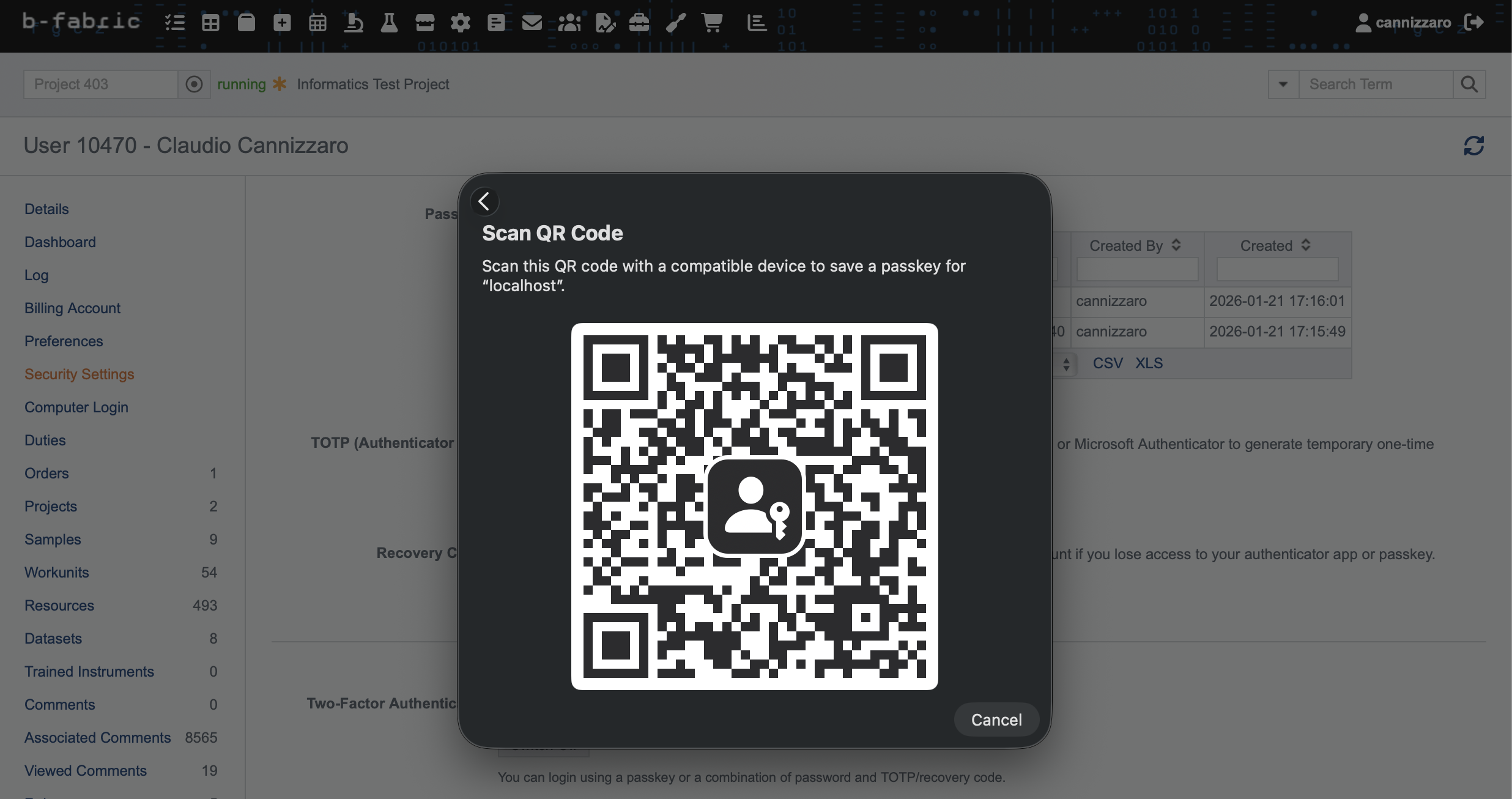The height and width of the screenshot is (799, 1512).
Task: Go back with the dialog chevron arrow
Action: (484, 201)
